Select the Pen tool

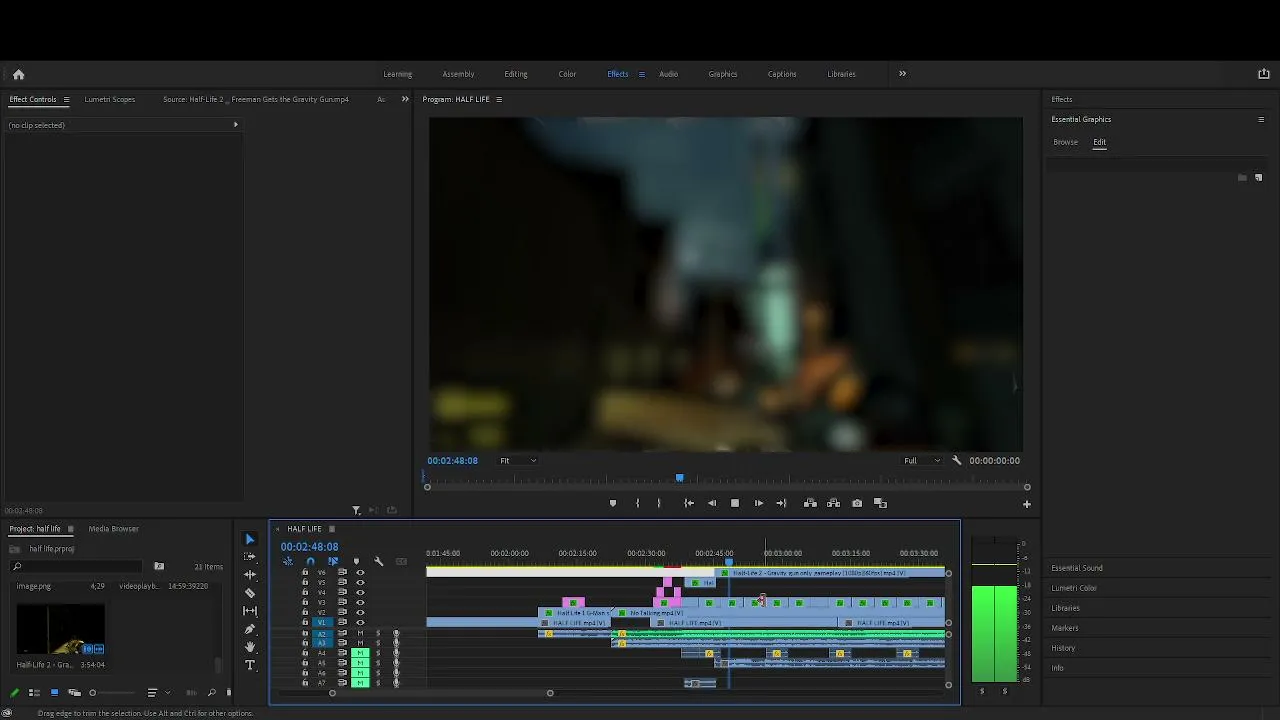click(x=250, y=629)
